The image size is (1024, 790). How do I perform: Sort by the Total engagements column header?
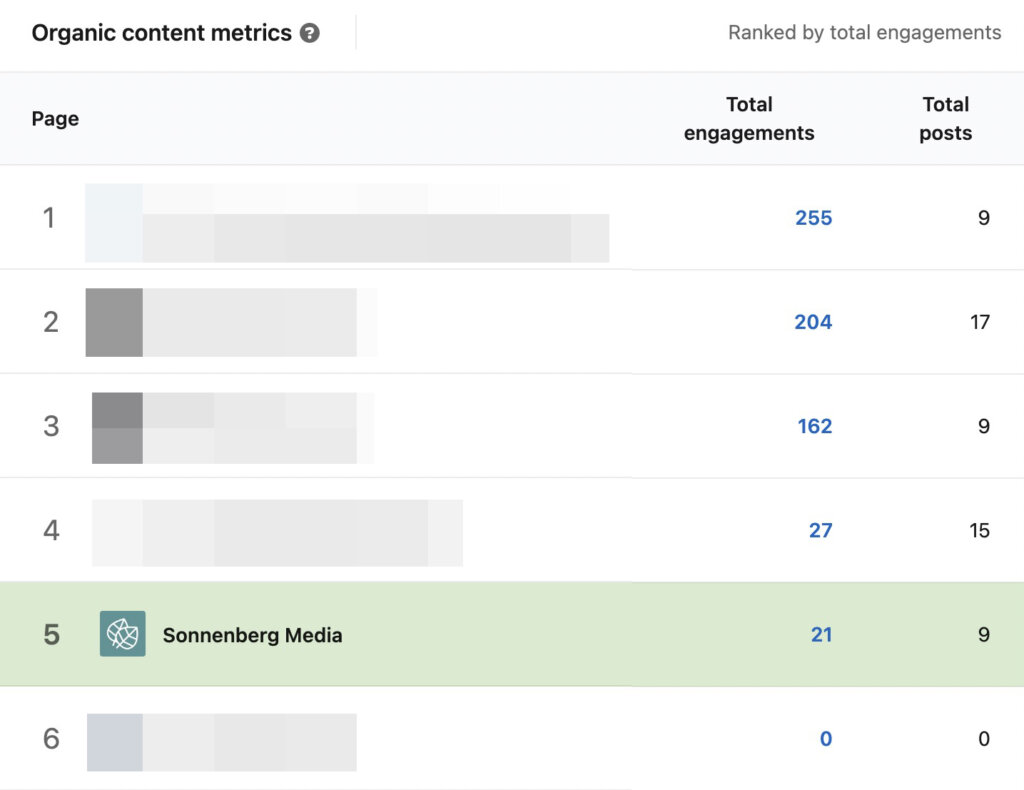click(750, 118)
